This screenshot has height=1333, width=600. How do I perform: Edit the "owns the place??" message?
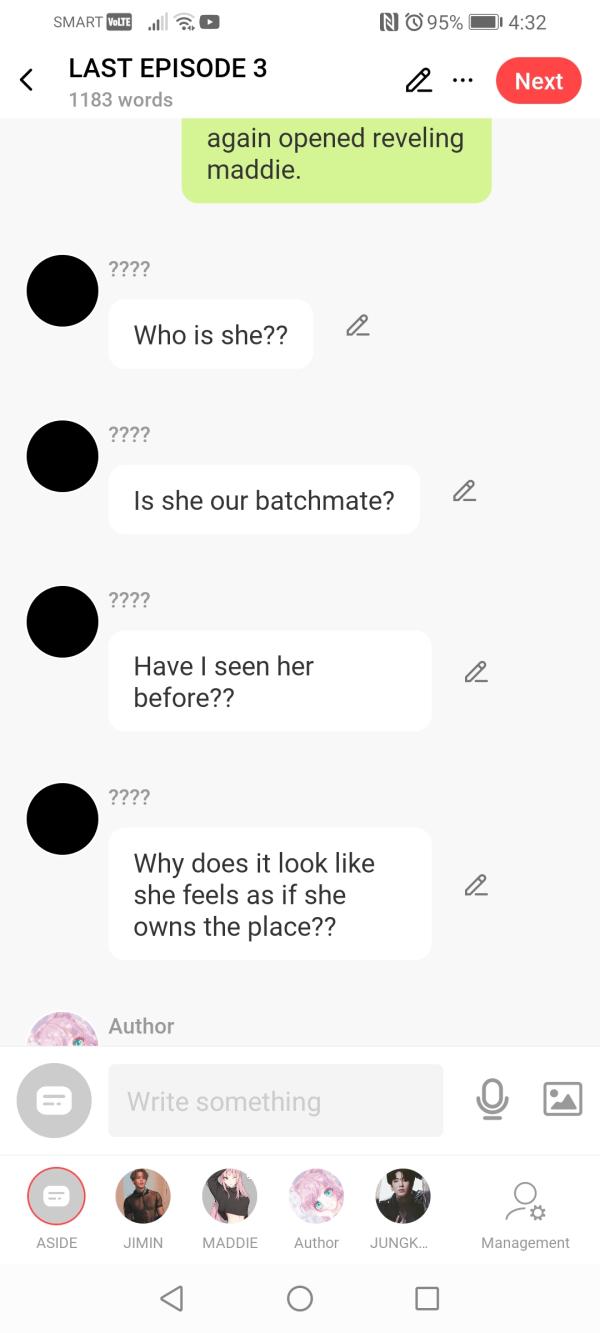[x=476, y=885]
